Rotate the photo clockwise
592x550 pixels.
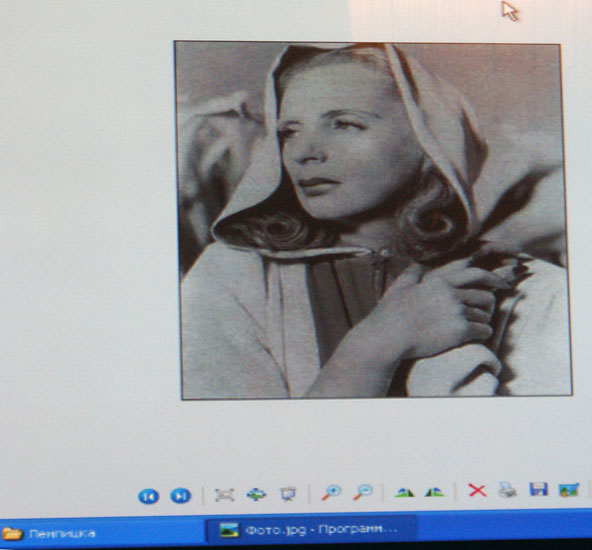click(404, 492)
